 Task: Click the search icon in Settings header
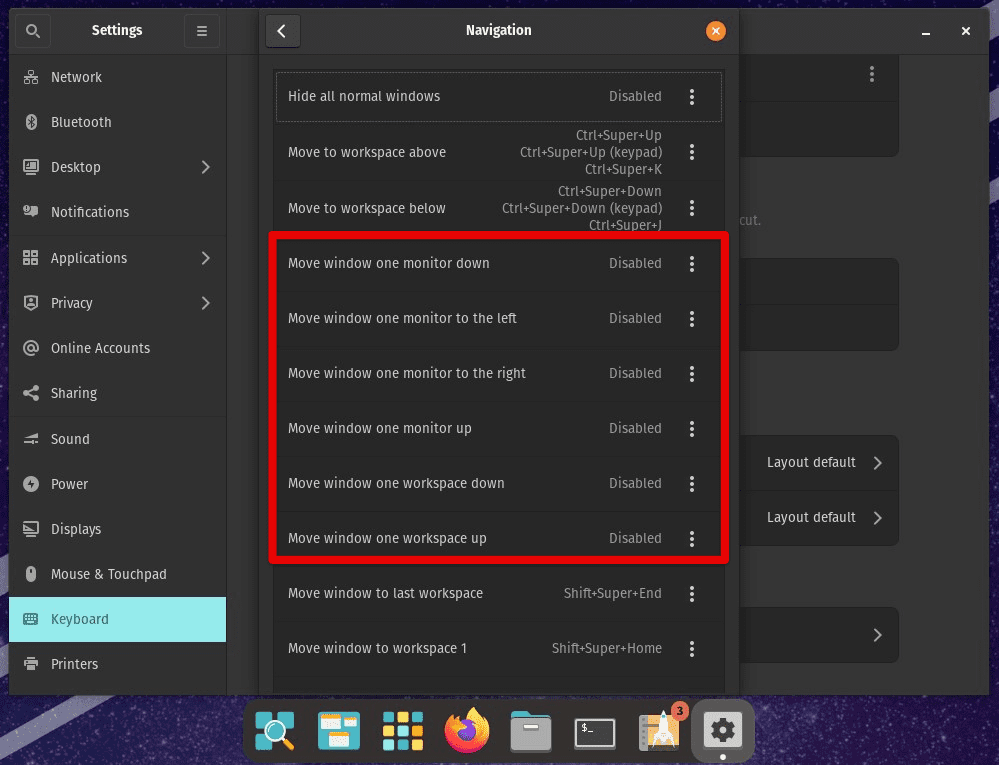(x=32, y=30)
